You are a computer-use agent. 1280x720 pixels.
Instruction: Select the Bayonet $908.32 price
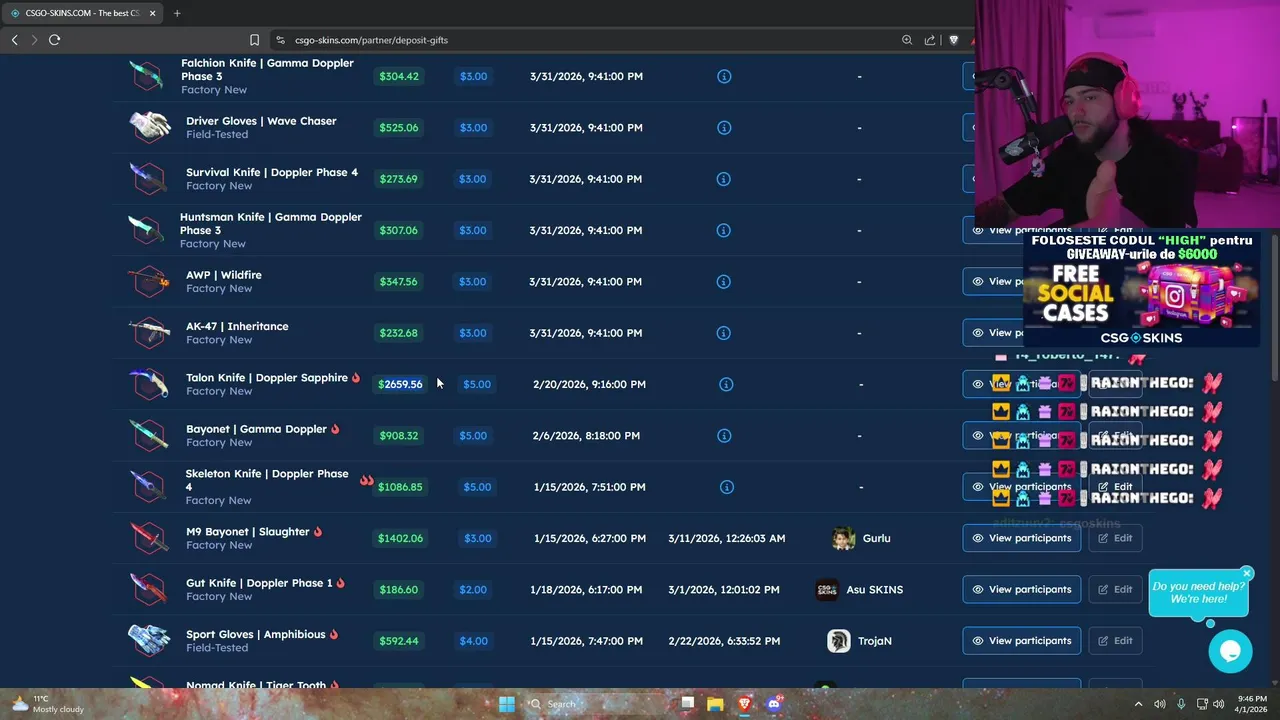399,435
